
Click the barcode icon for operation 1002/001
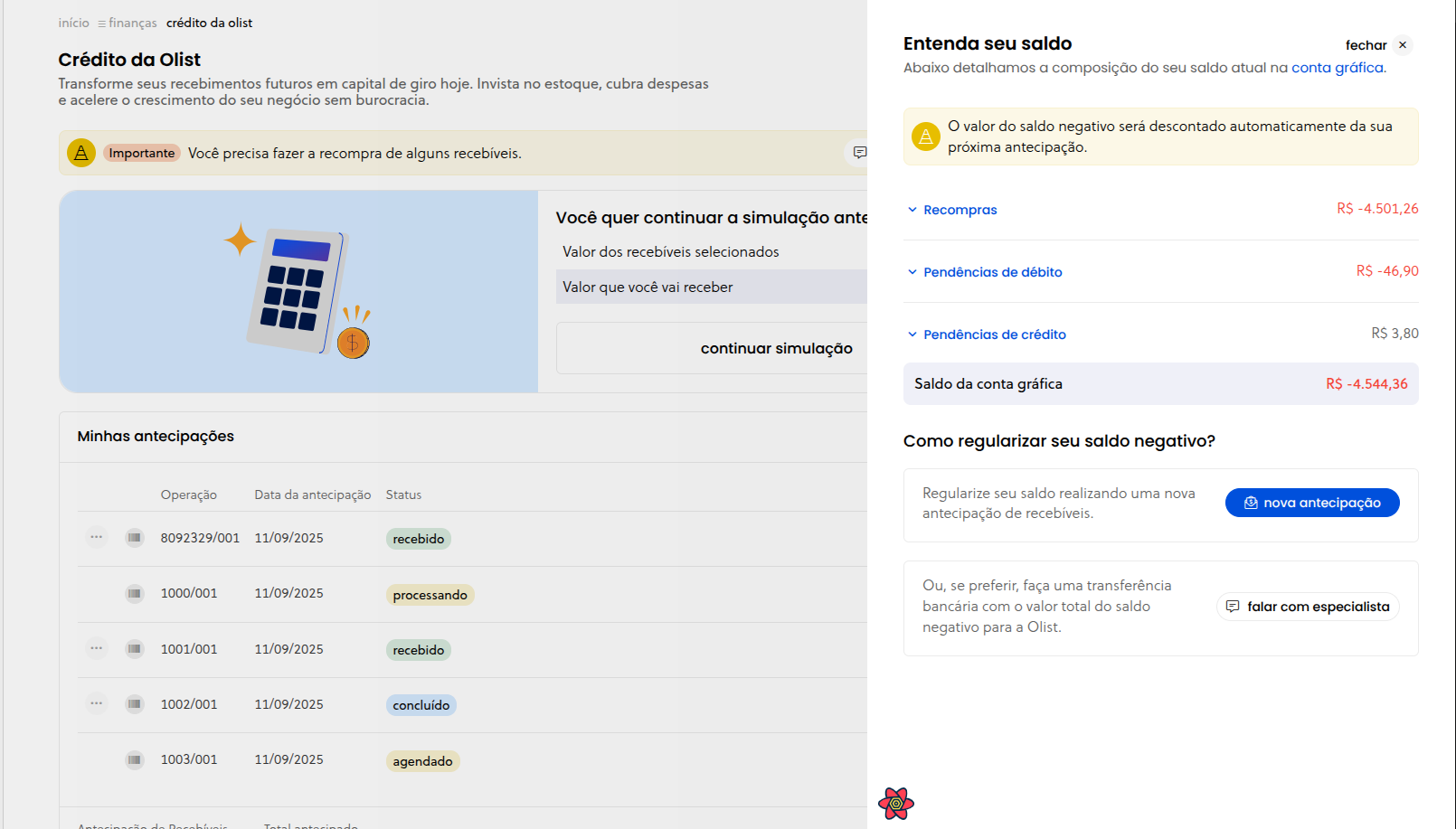point(135,704)
